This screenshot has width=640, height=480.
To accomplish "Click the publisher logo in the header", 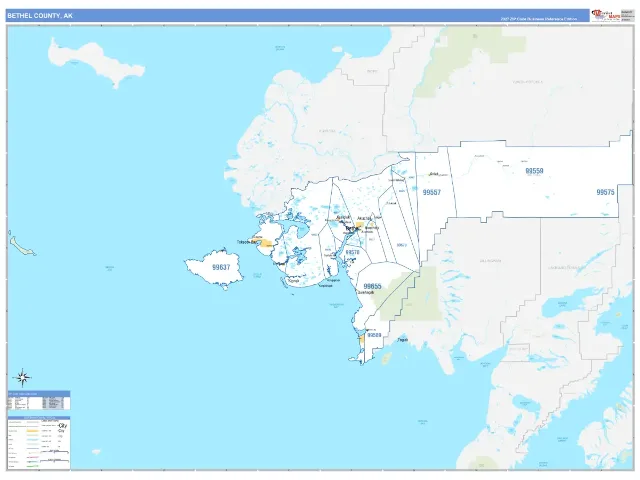I will 606,16.
